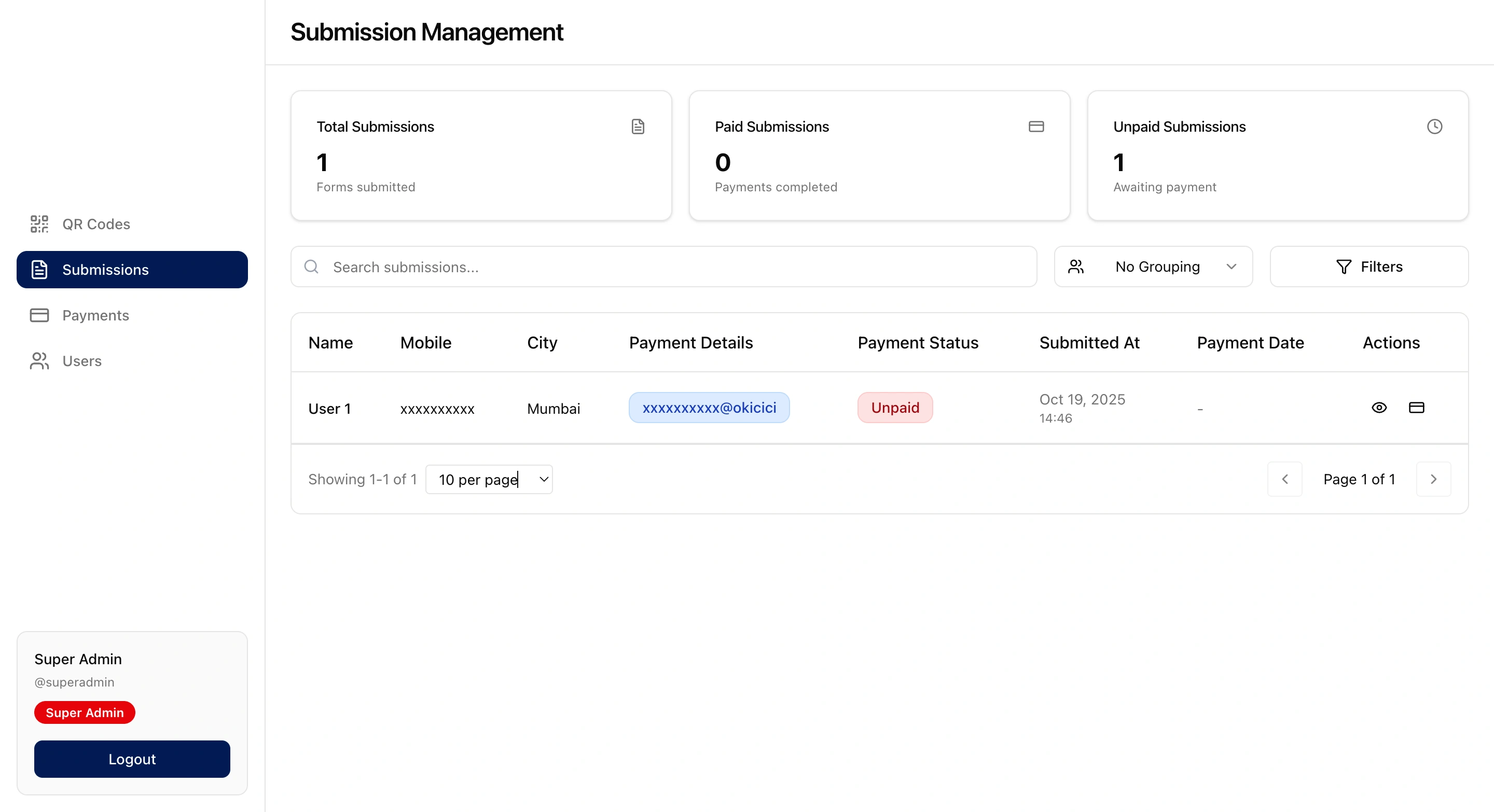This screenshot has width=1494, height=812.
Task: Go to next page with right chevron
Action: [1433, 479]
